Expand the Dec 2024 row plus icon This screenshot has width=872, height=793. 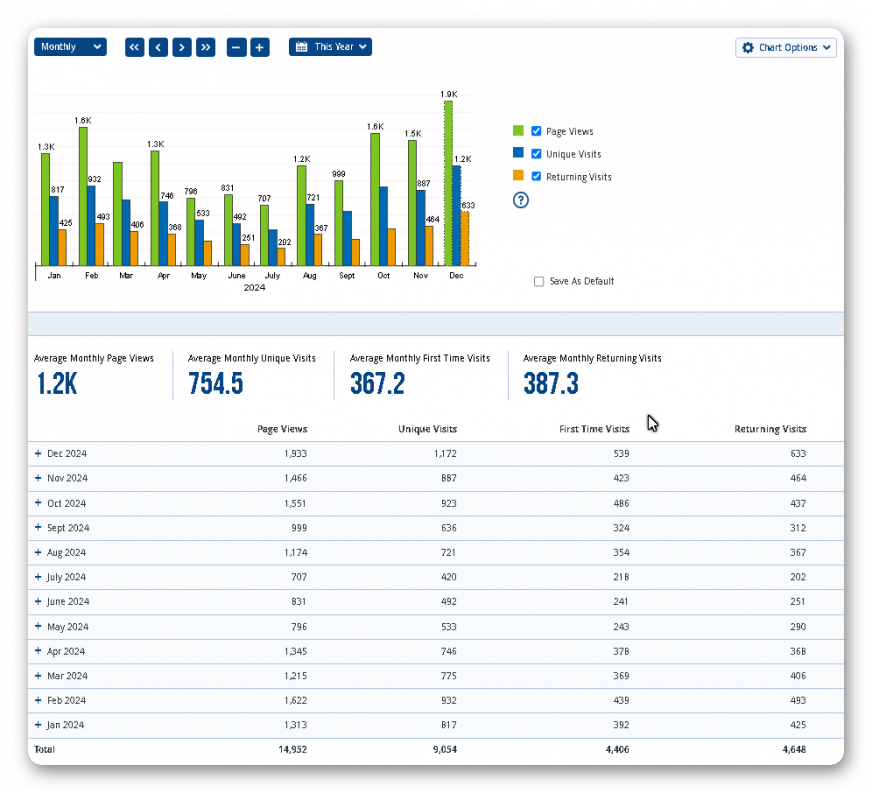[38, 454]
